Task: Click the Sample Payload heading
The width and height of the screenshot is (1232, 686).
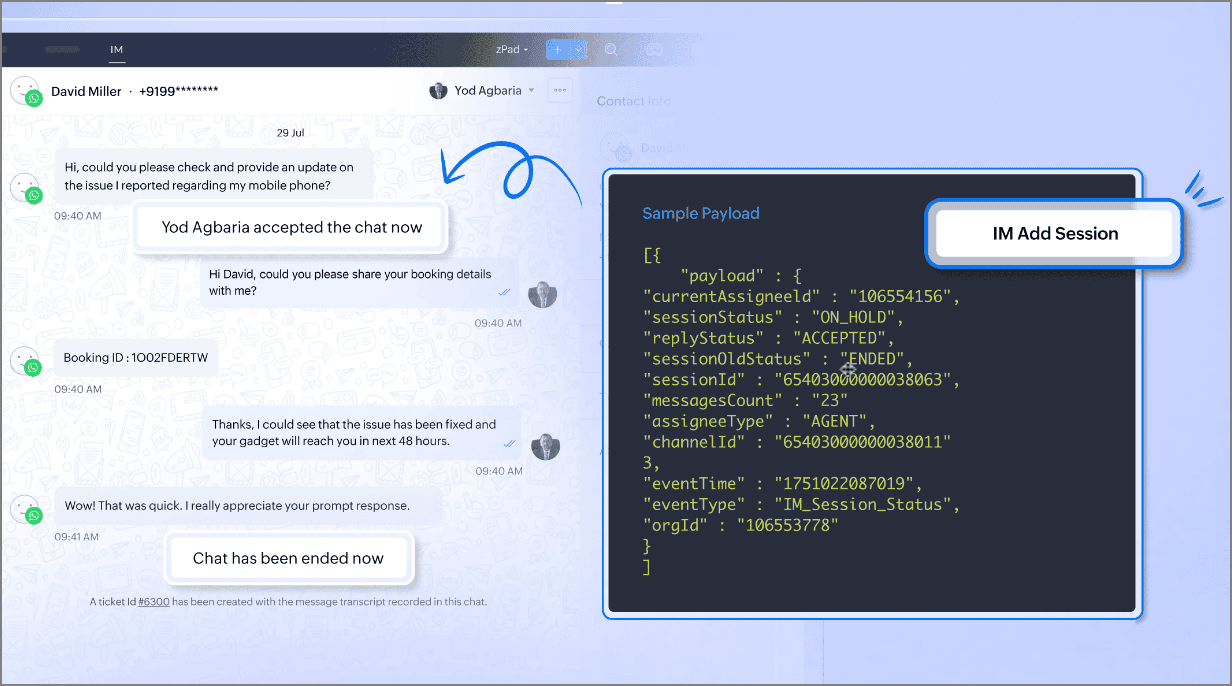Action: click(700, 213)
